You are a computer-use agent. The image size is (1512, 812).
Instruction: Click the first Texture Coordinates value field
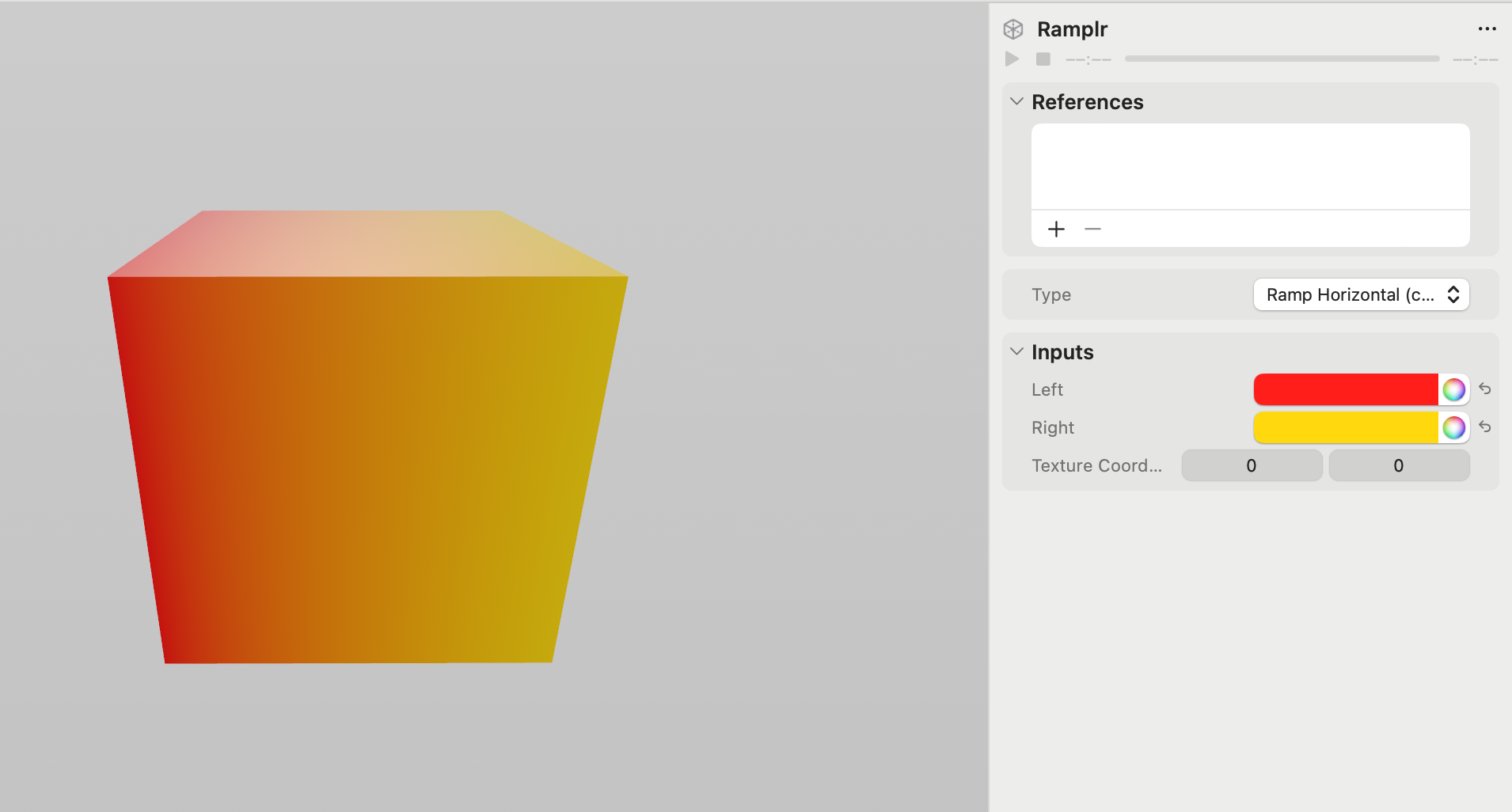pos(1251,465)
